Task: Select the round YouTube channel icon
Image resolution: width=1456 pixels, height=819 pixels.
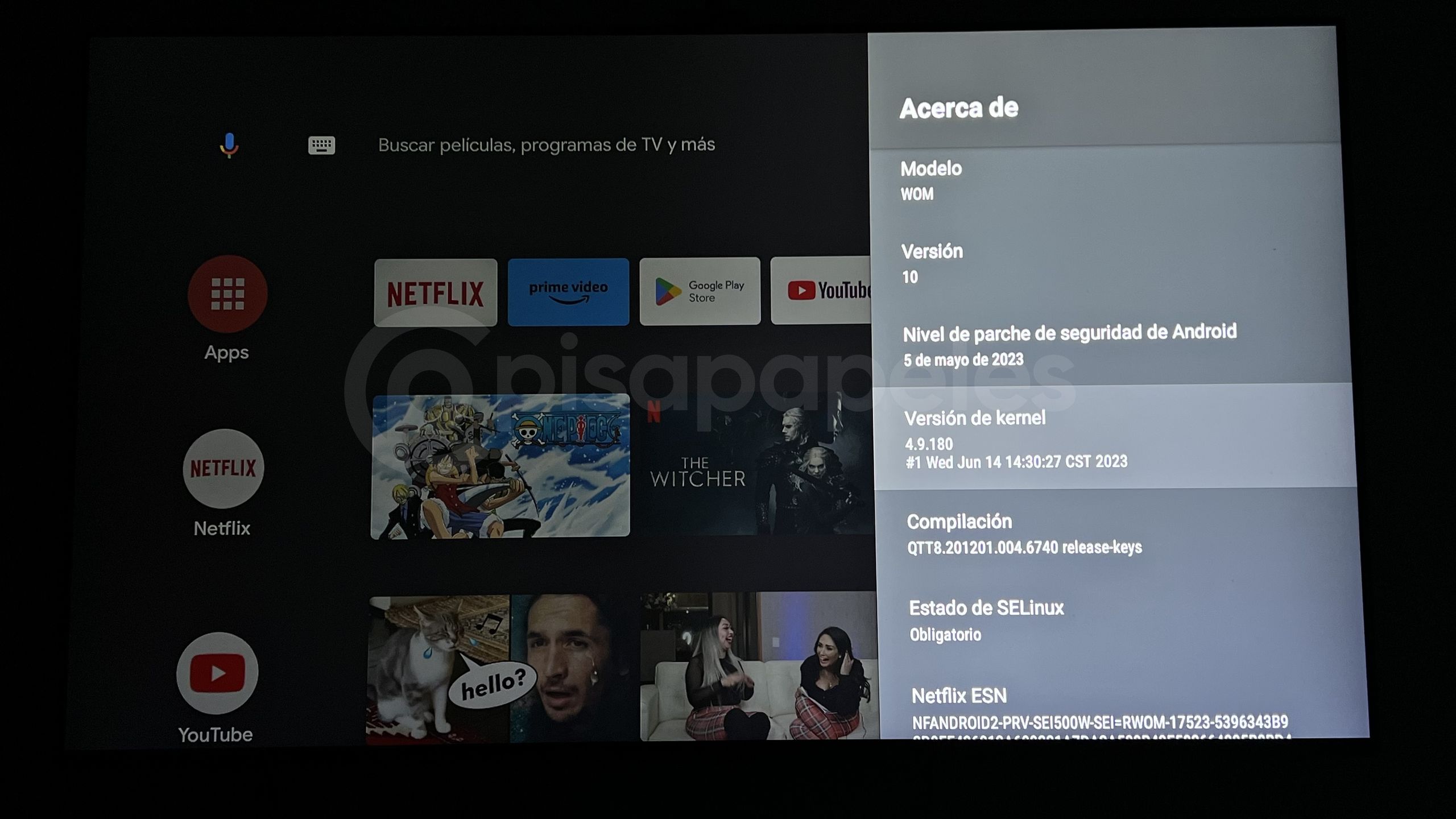Action: (217, 673)
